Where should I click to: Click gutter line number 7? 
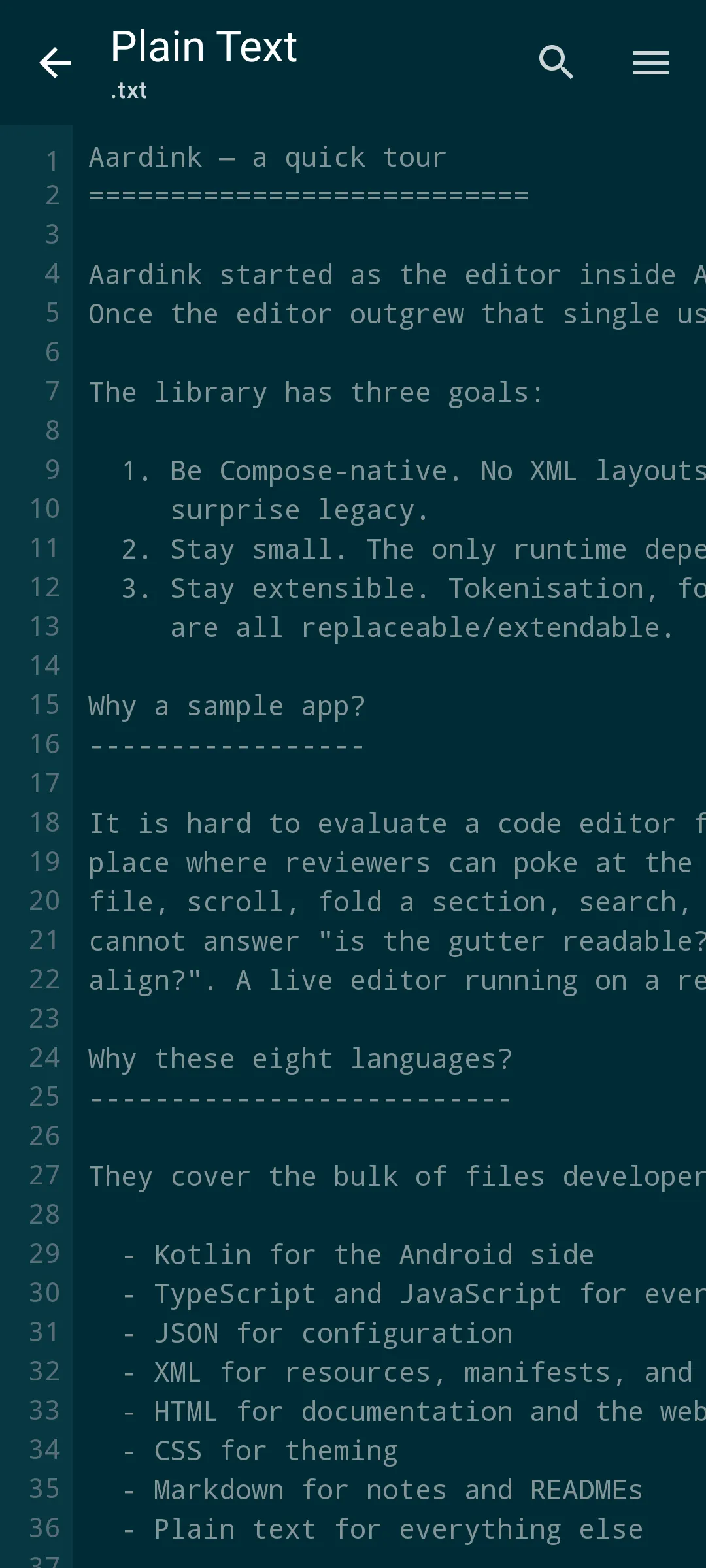coord(52,391)
